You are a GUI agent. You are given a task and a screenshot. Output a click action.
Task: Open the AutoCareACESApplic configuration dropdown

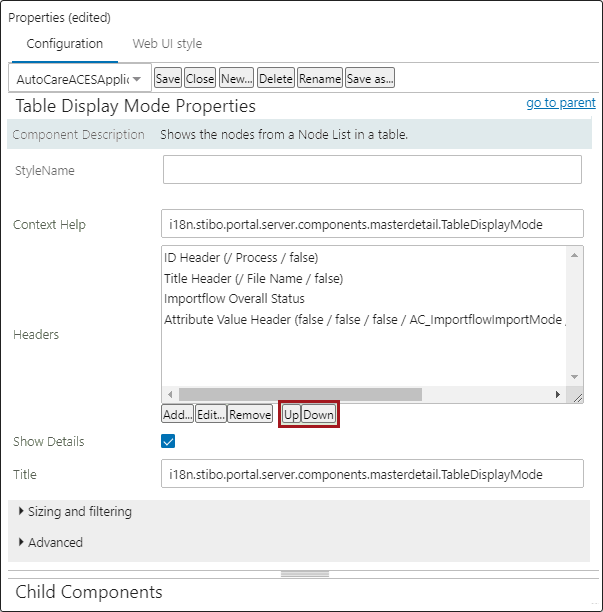point(80,79)
